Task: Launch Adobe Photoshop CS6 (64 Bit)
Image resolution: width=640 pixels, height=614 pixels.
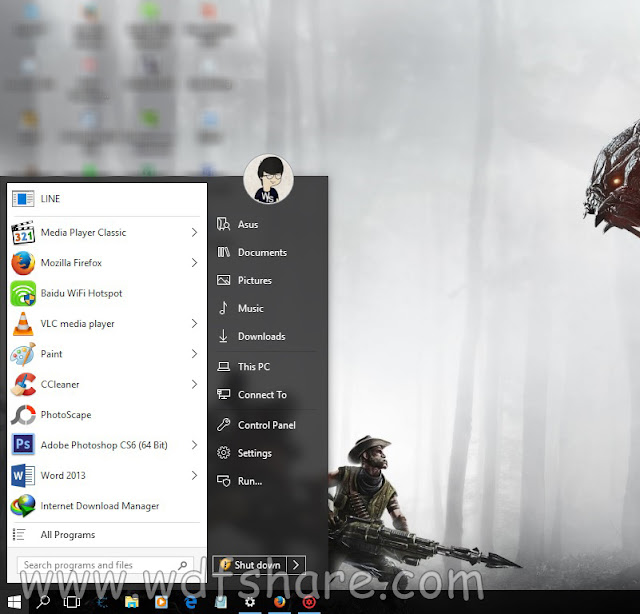Action: coord(107,445)
